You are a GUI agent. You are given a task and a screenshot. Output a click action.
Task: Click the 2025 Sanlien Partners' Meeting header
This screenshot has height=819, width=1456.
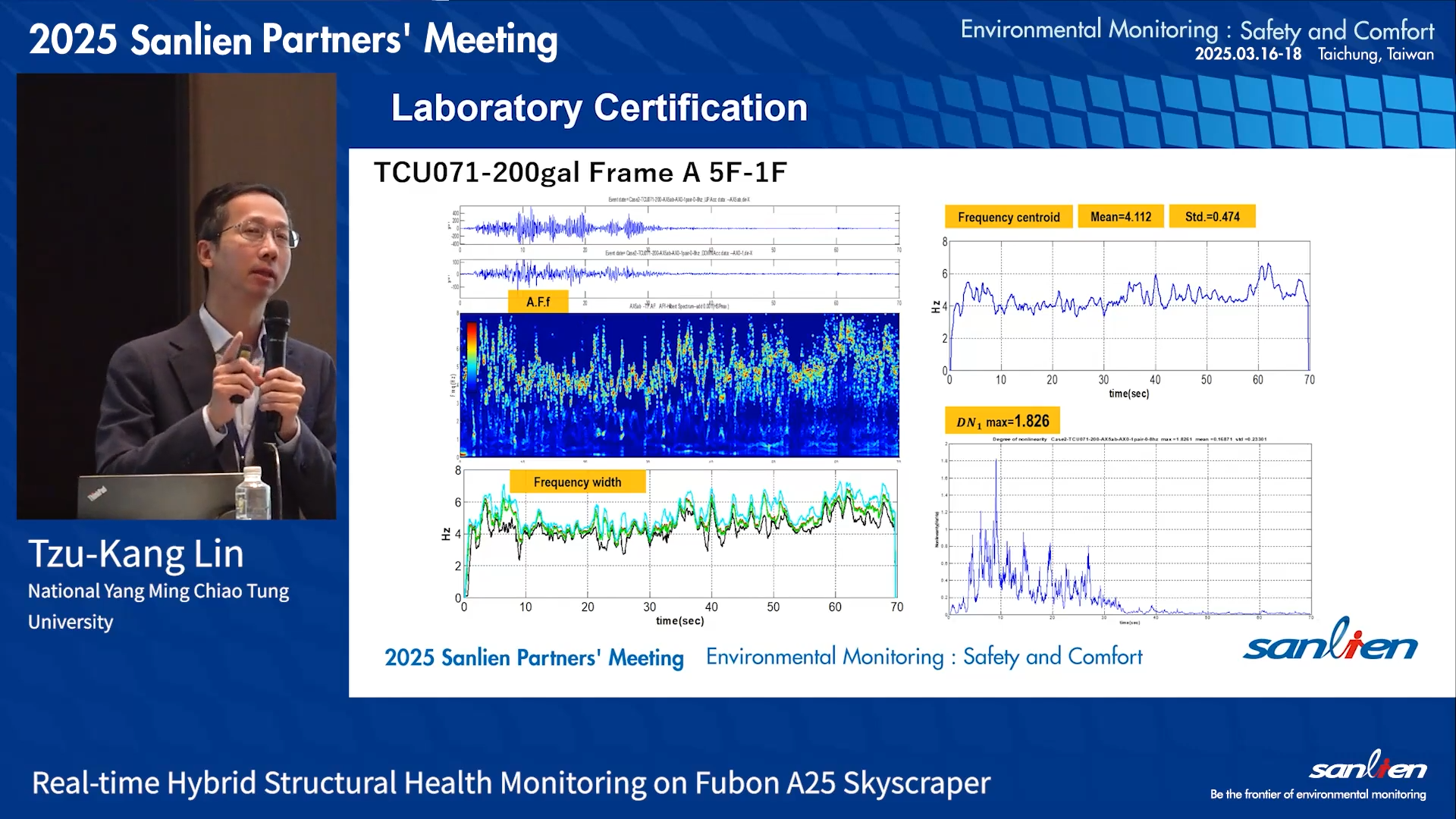[293, 39]
